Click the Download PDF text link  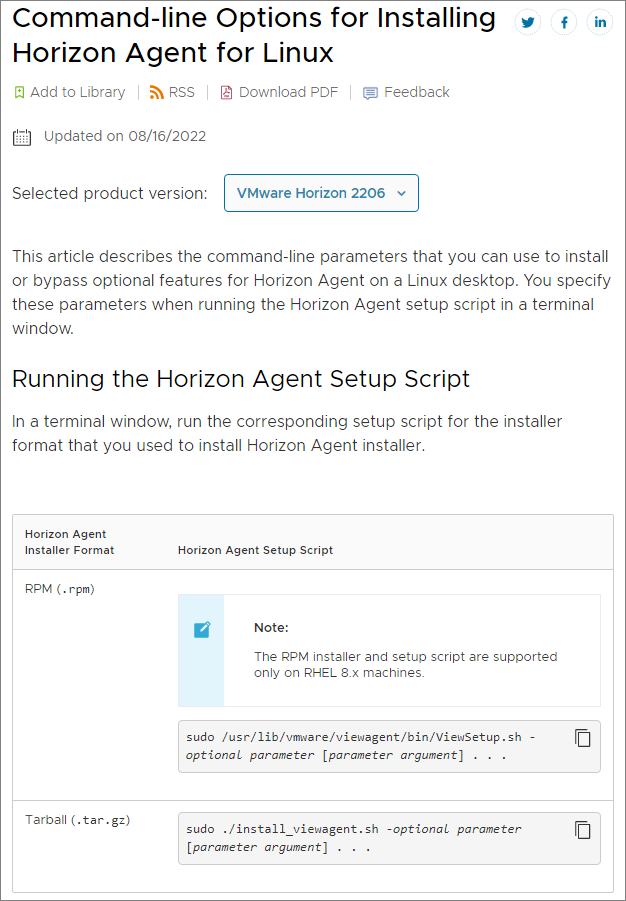pos(288,92)
